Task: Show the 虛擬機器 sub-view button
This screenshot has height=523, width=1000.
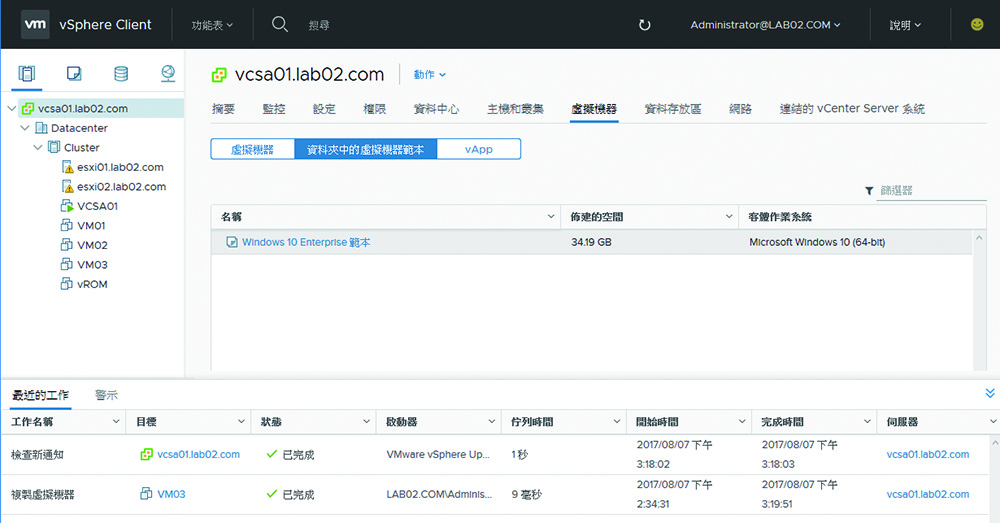Action: [x=253, y=149]
